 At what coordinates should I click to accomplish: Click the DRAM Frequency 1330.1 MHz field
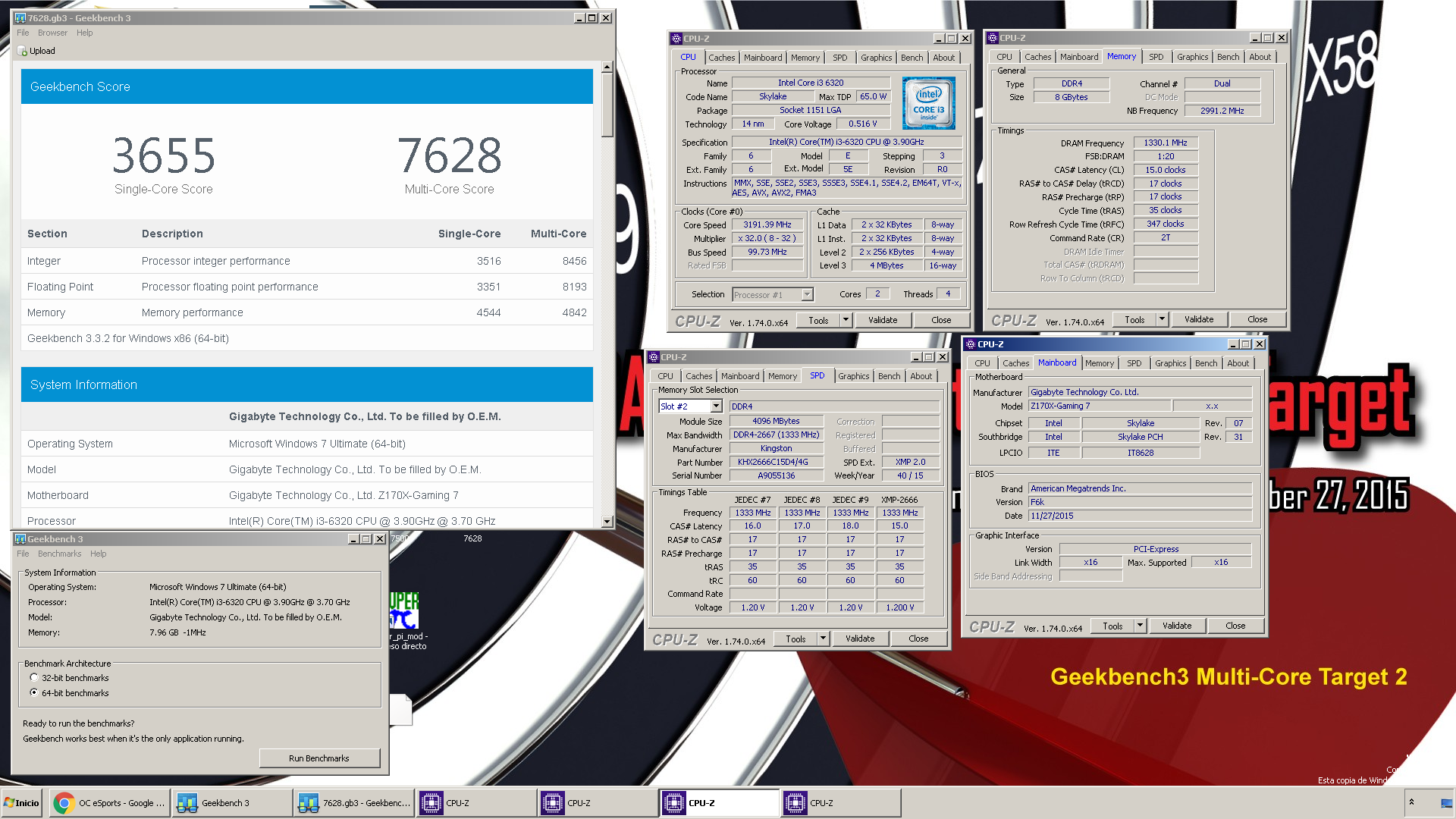click(1166, 143)
